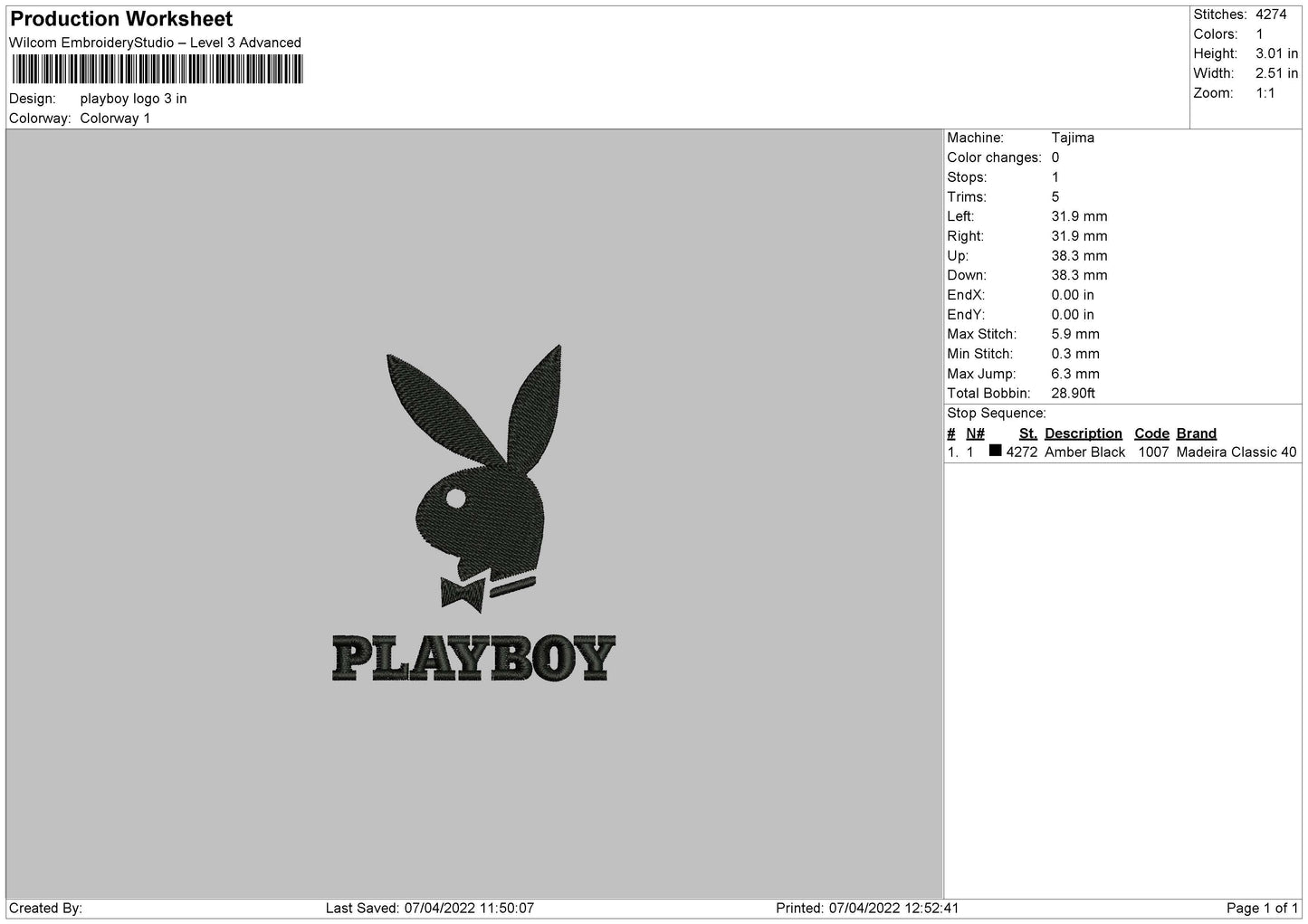Click the Production Worksheet title
The height and width of the screenshot is (924, 1308).
click(121, 19)
